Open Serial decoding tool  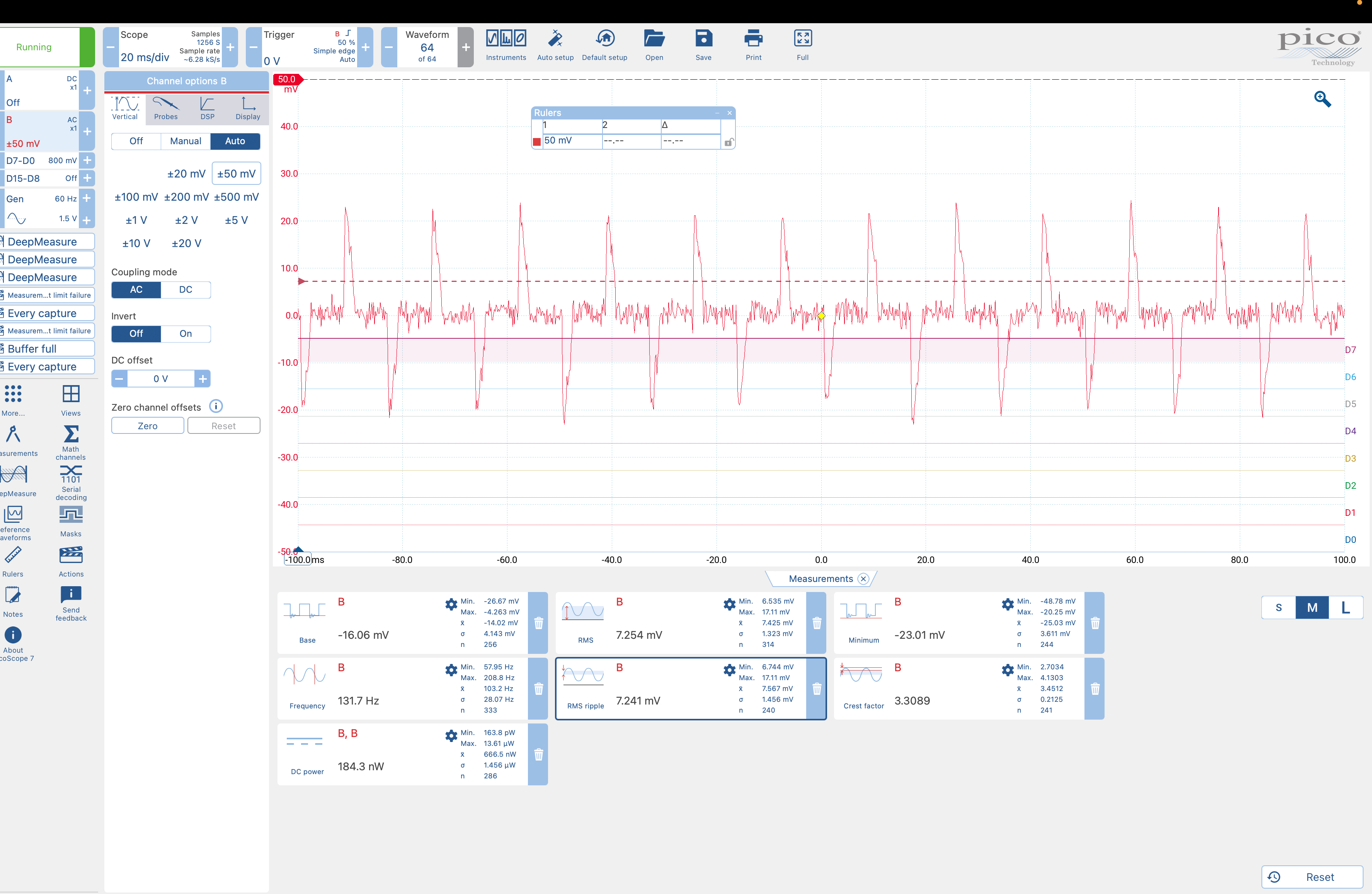[x=71, y=475]
